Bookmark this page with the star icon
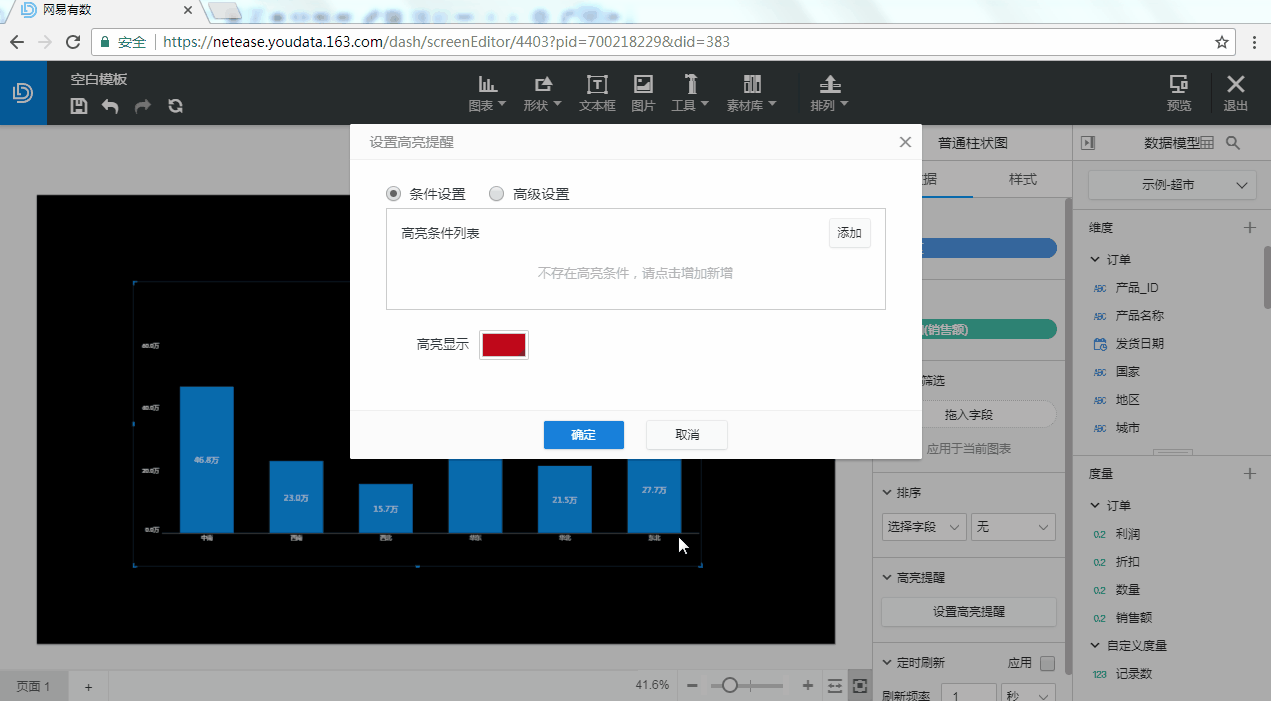The height and width of the screenshot is (701, 1271). coord(1221,42)
